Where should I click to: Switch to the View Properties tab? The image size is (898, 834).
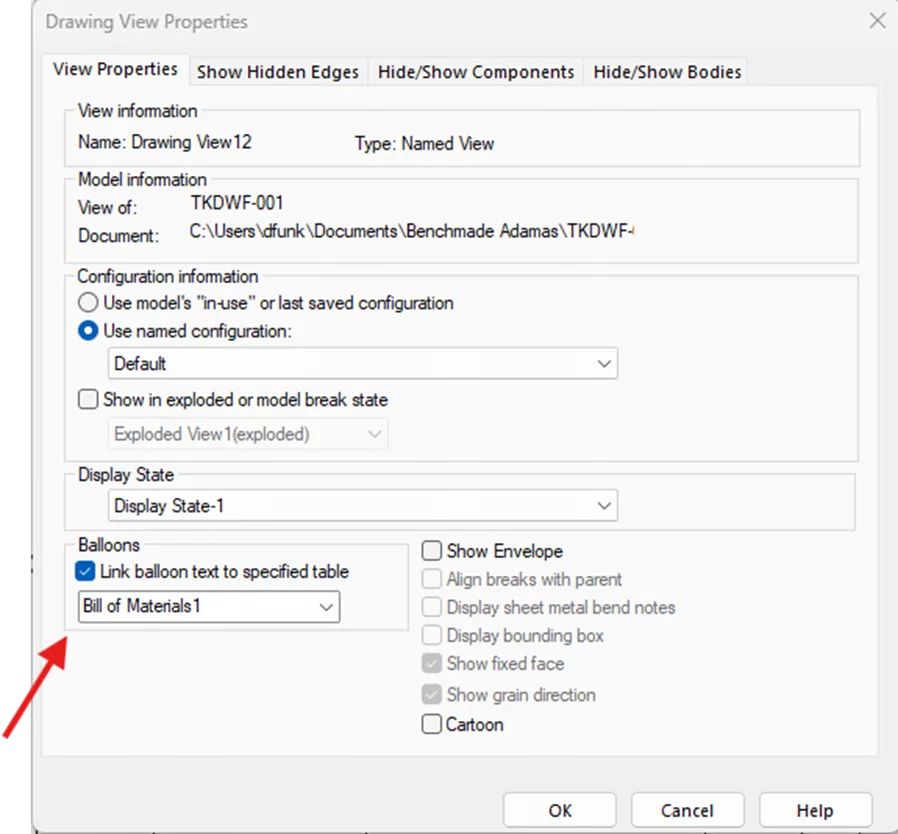pos(116,69)
